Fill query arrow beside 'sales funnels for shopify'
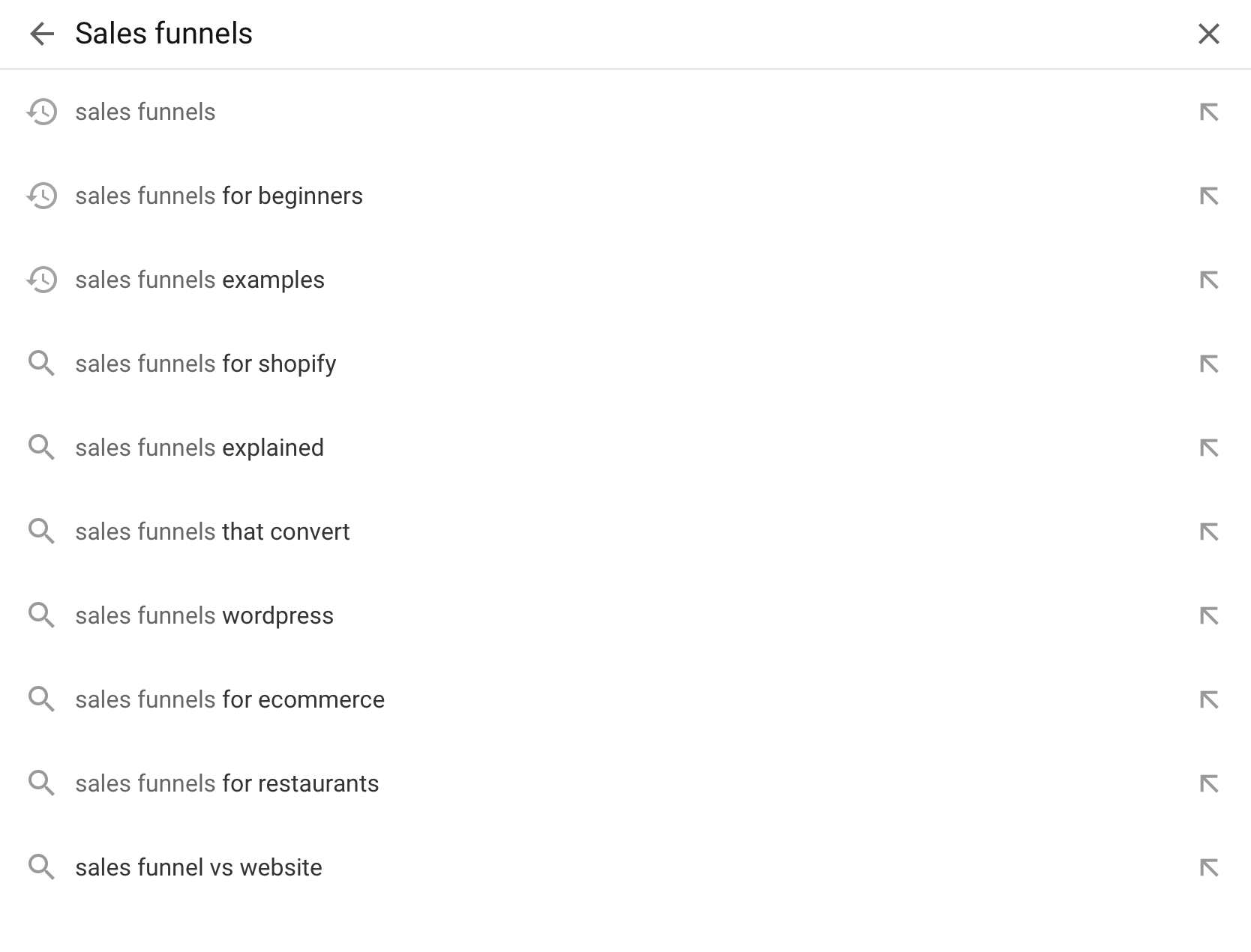Viewport: 1251px width, 952px height. [1208, 364]
